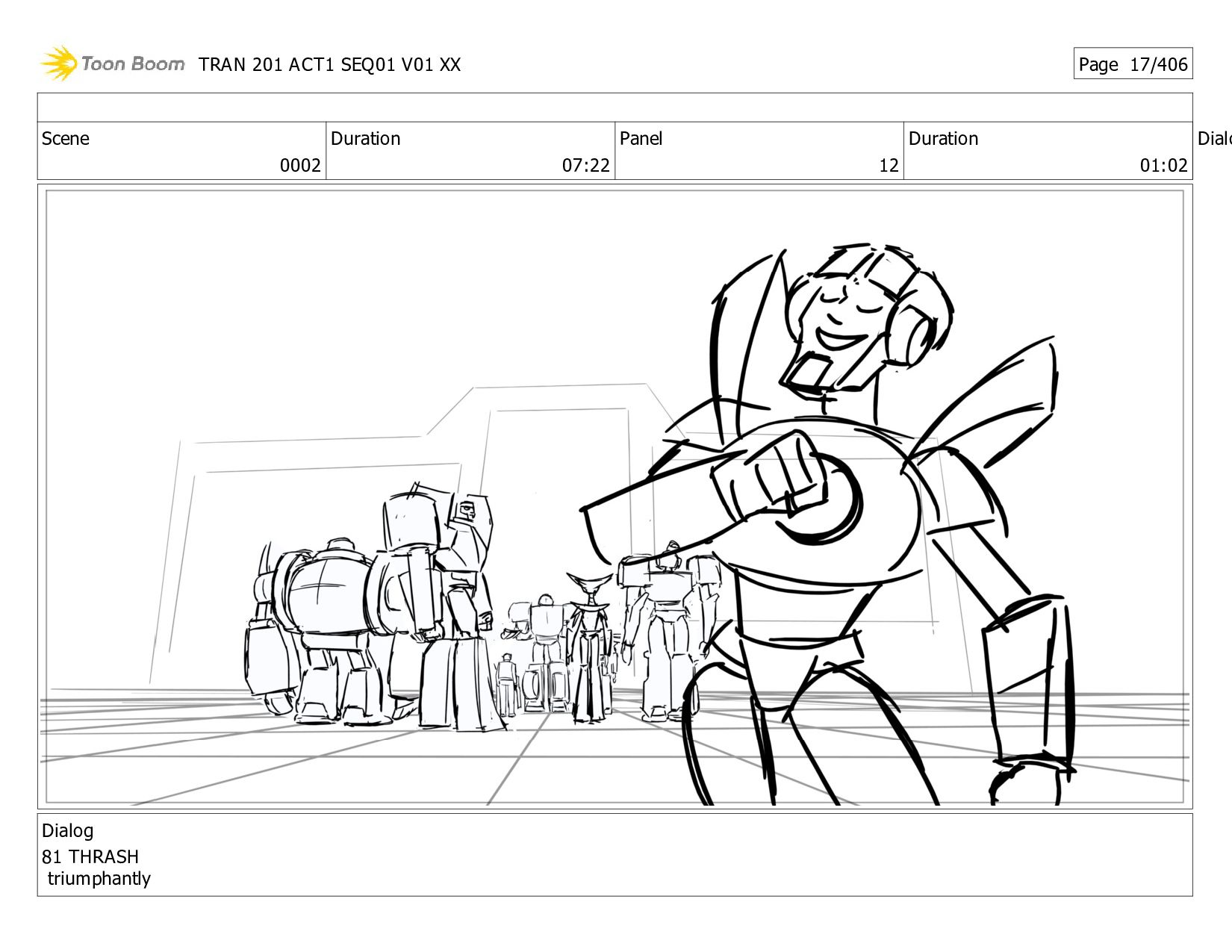
Task: Click the 'Panel' column label
Action: [x=641, y=139]
